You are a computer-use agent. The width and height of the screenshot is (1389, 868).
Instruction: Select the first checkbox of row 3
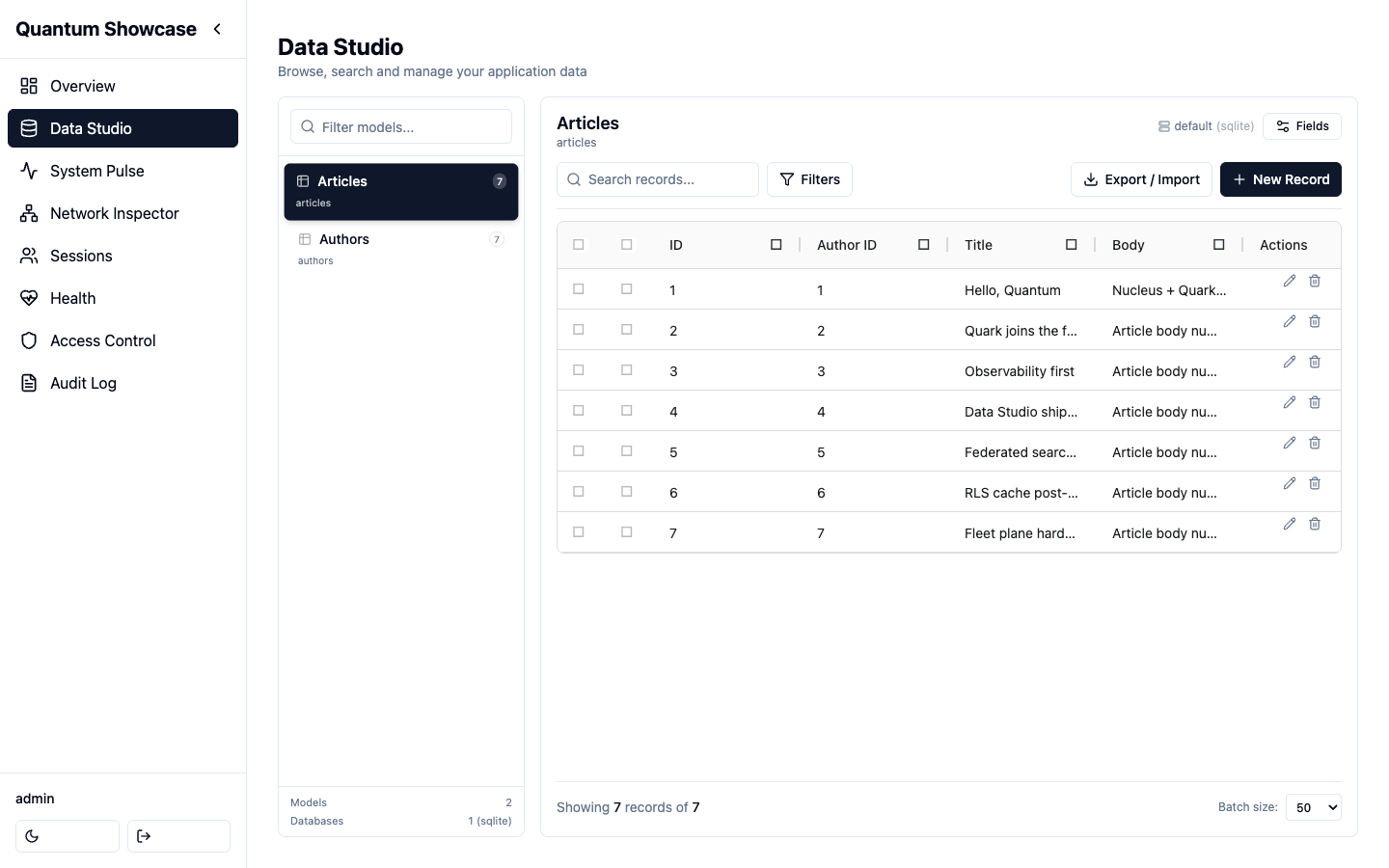(579, 370)
